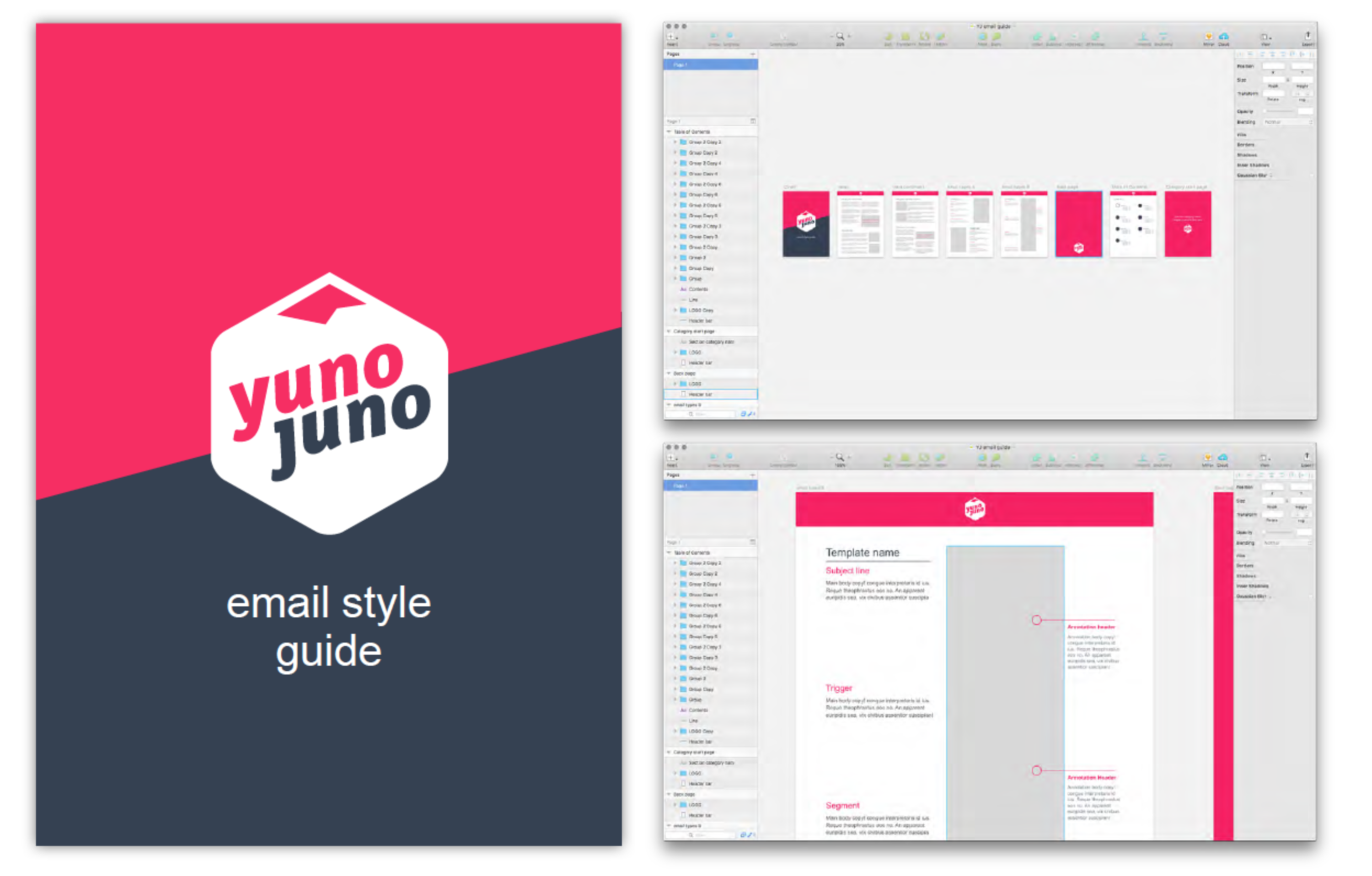
Task: Click Create Symbol in upper Sketch window
Action: [783, 38]
